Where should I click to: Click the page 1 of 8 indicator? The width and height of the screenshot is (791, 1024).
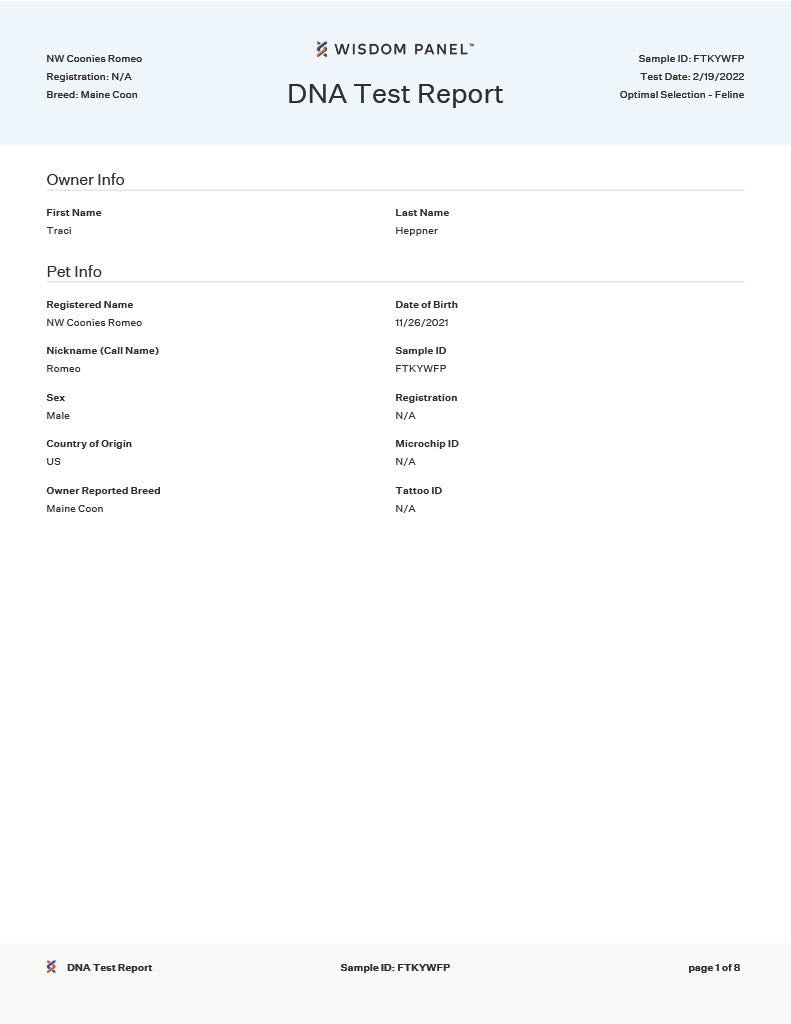[714, 968]
